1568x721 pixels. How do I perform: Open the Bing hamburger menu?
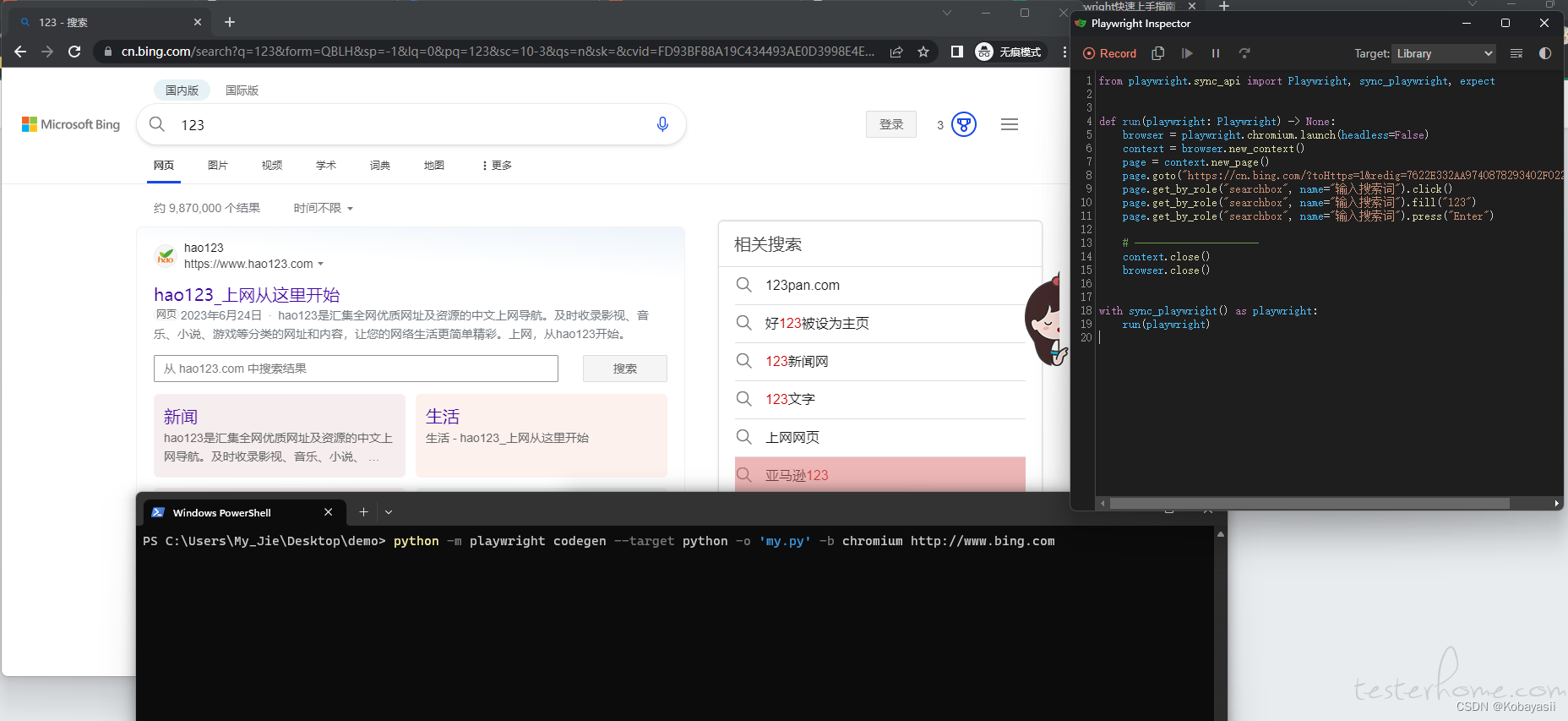[1010, 124]
